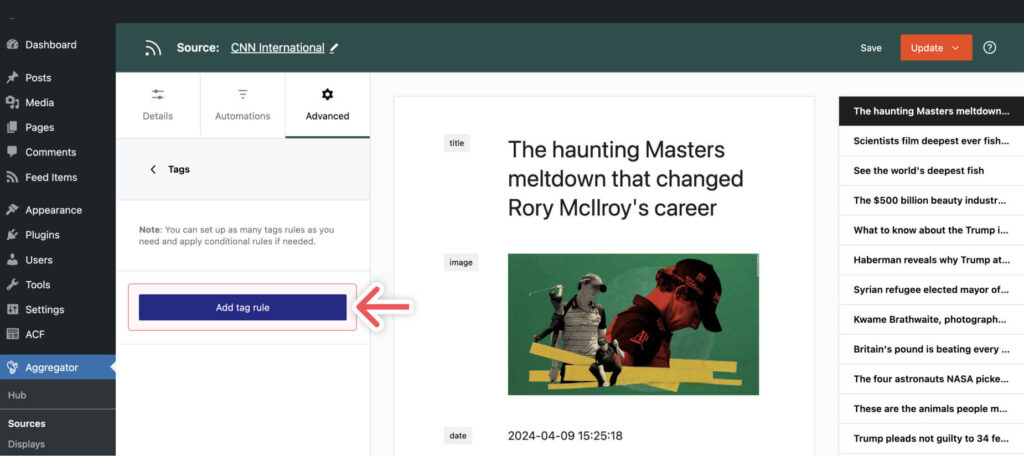The image size is (1024, 456).
Task: Open the Update button dropdown arrow
Action: tap(955, 48)
